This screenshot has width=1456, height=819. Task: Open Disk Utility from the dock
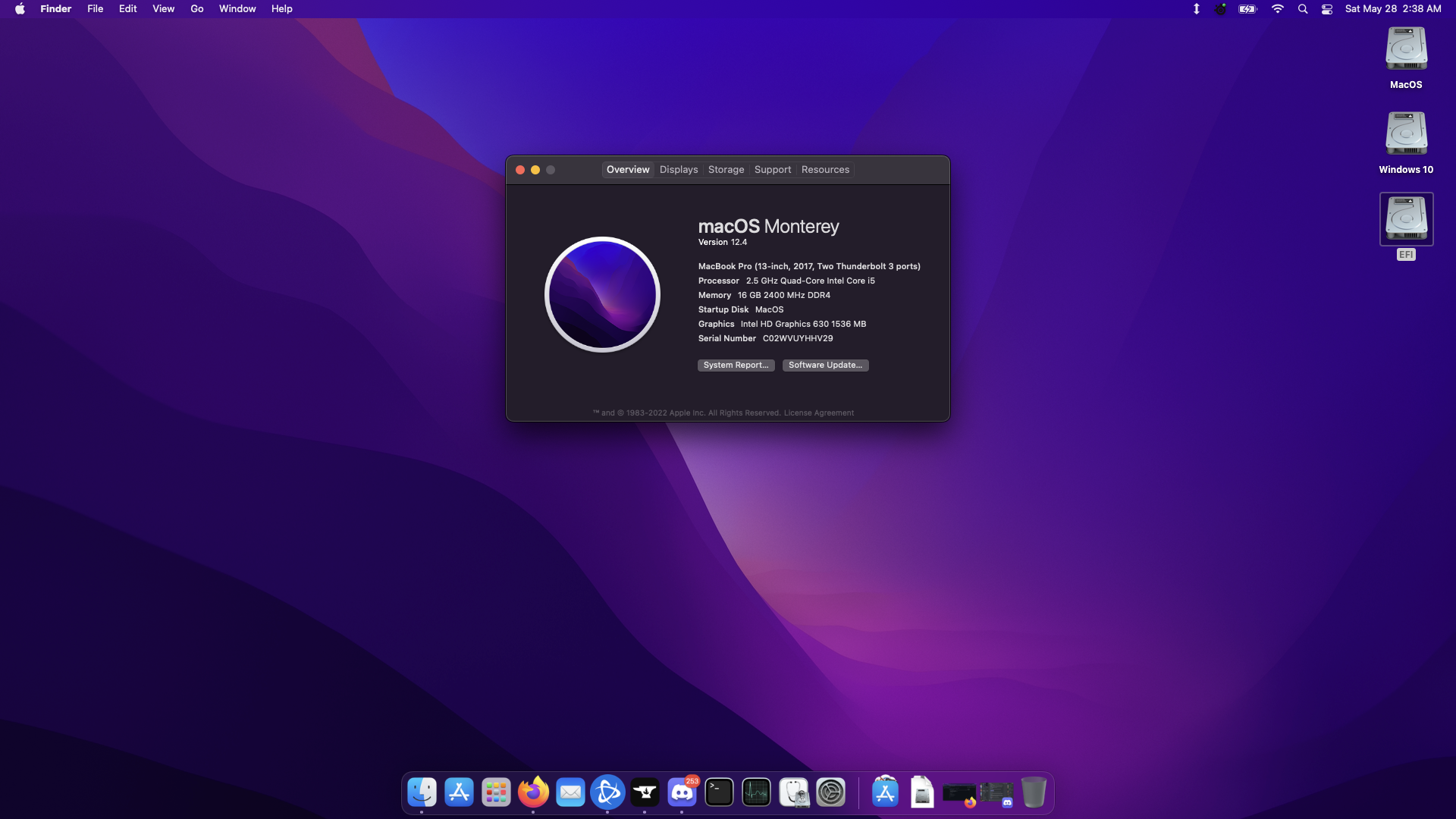click(x=793, y=792)
